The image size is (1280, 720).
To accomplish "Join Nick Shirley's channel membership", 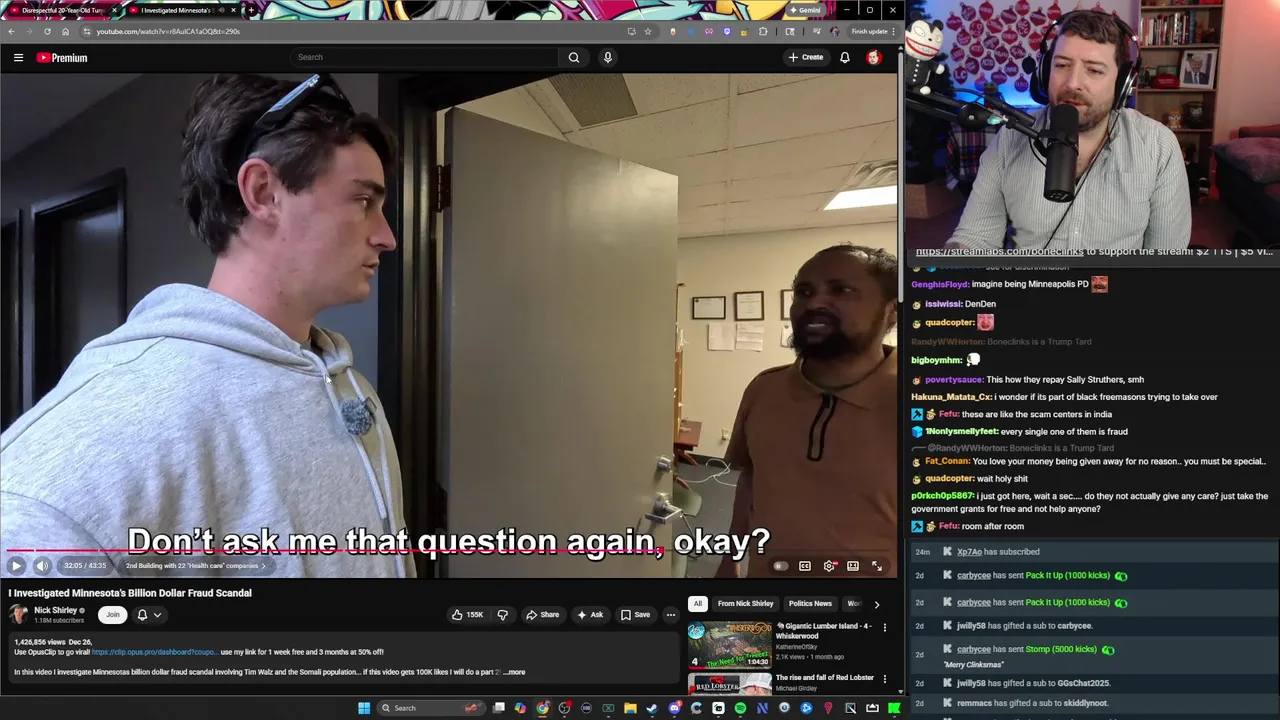I will click(x=113, y=615).
